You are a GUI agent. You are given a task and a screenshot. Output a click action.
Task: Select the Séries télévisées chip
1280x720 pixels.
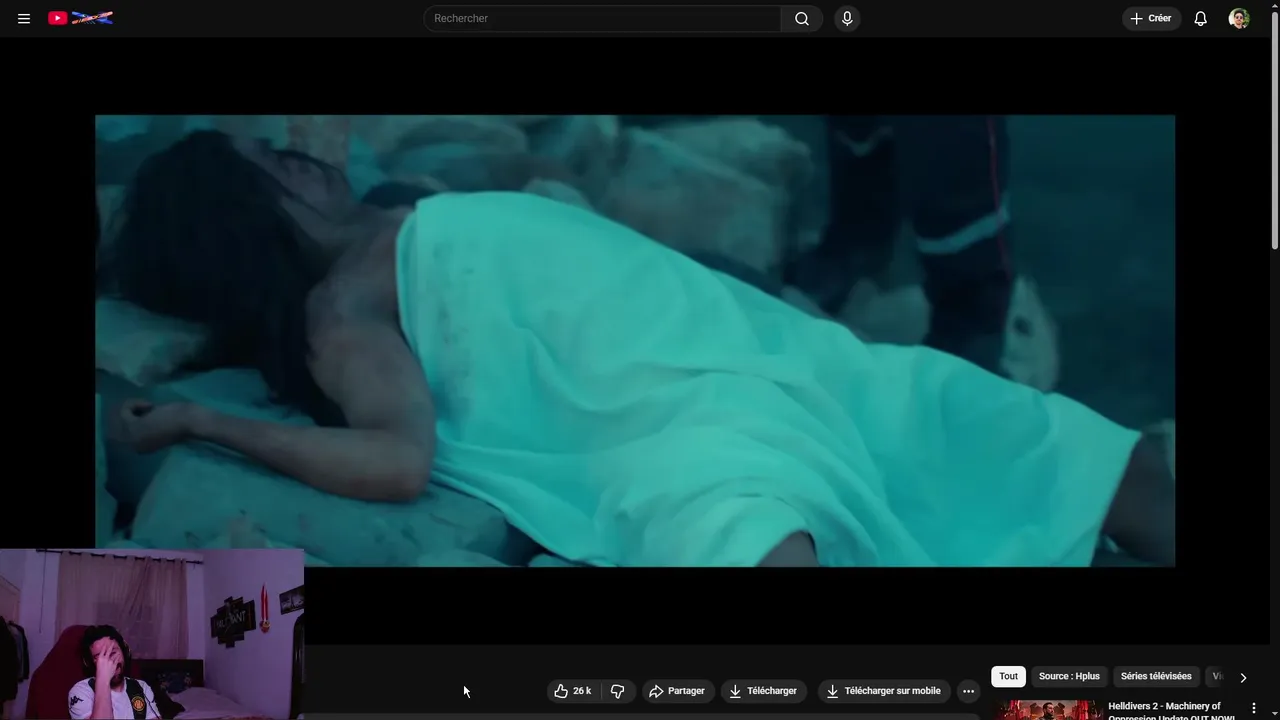click(x=1156, y=676)
